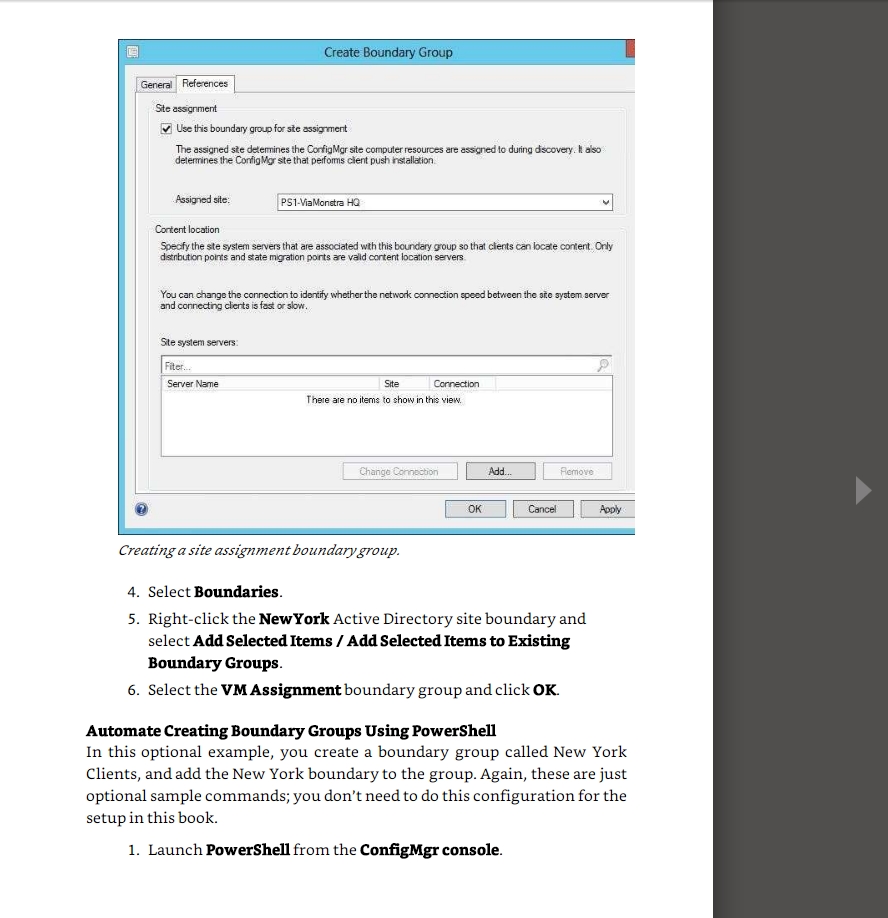The image size is (888, 918).
Task: Confirm with the OK button
Action: [474, 509]
